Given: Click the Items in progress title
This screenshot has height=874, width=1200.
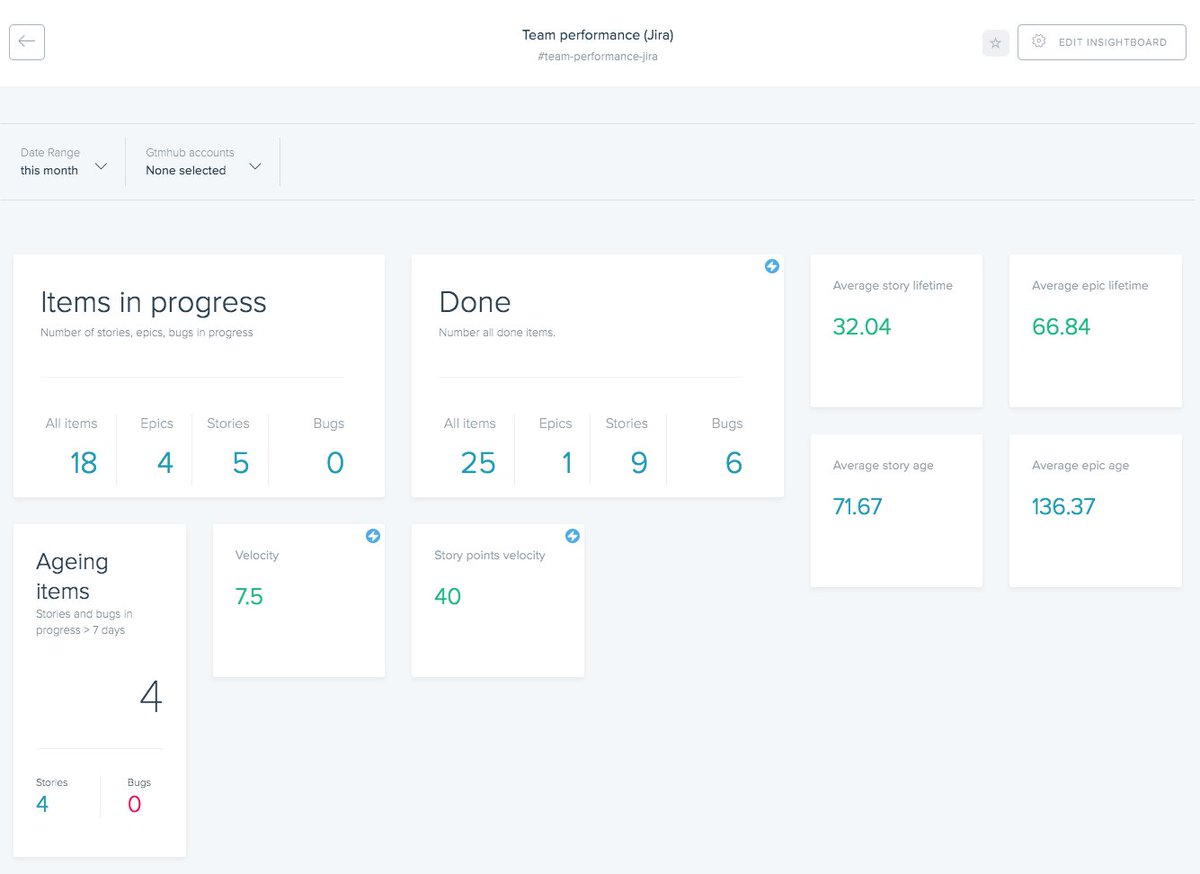Looking at the screenshot, I should click(153, 302).
